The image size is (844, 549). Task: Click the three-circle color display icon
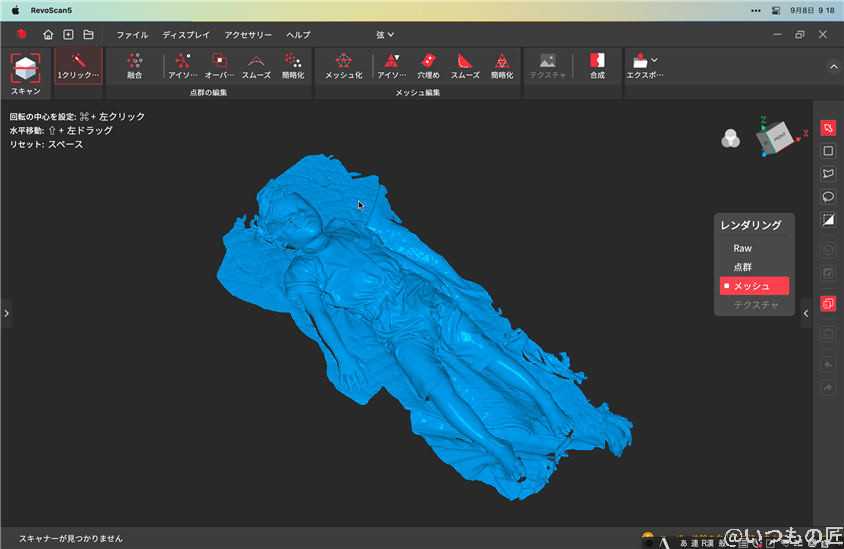click(x=731, y=140)
